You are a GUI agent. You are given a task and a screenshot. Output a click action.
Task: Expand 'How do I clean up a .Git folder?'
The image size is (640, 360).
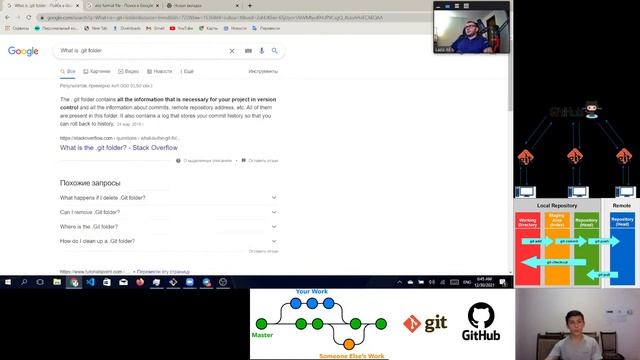[x=169, y=241]
